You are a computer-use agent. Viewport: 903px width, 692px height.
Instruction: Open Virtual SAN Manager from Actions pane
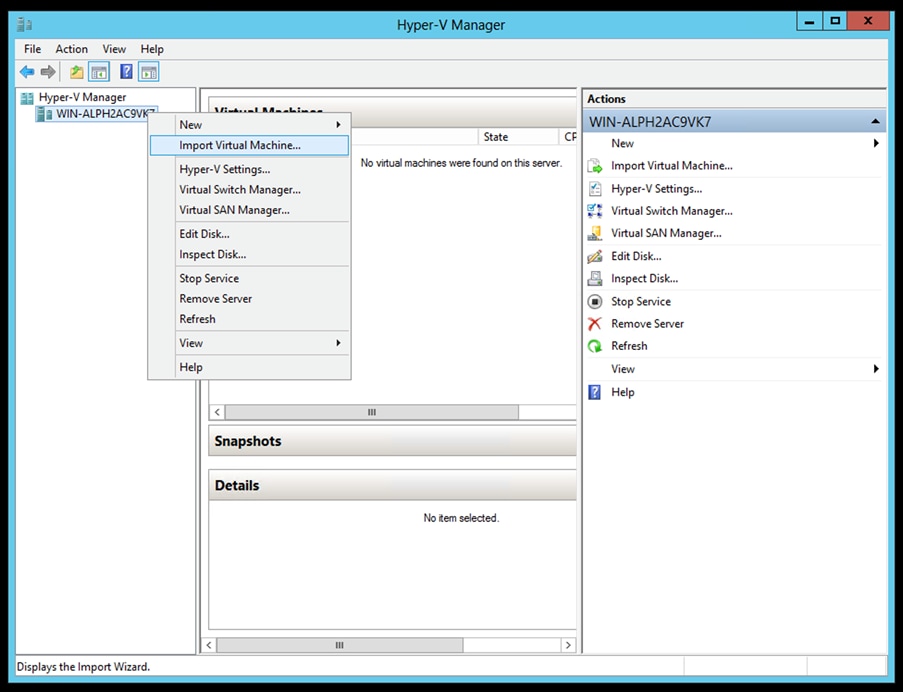click(666, 233)
